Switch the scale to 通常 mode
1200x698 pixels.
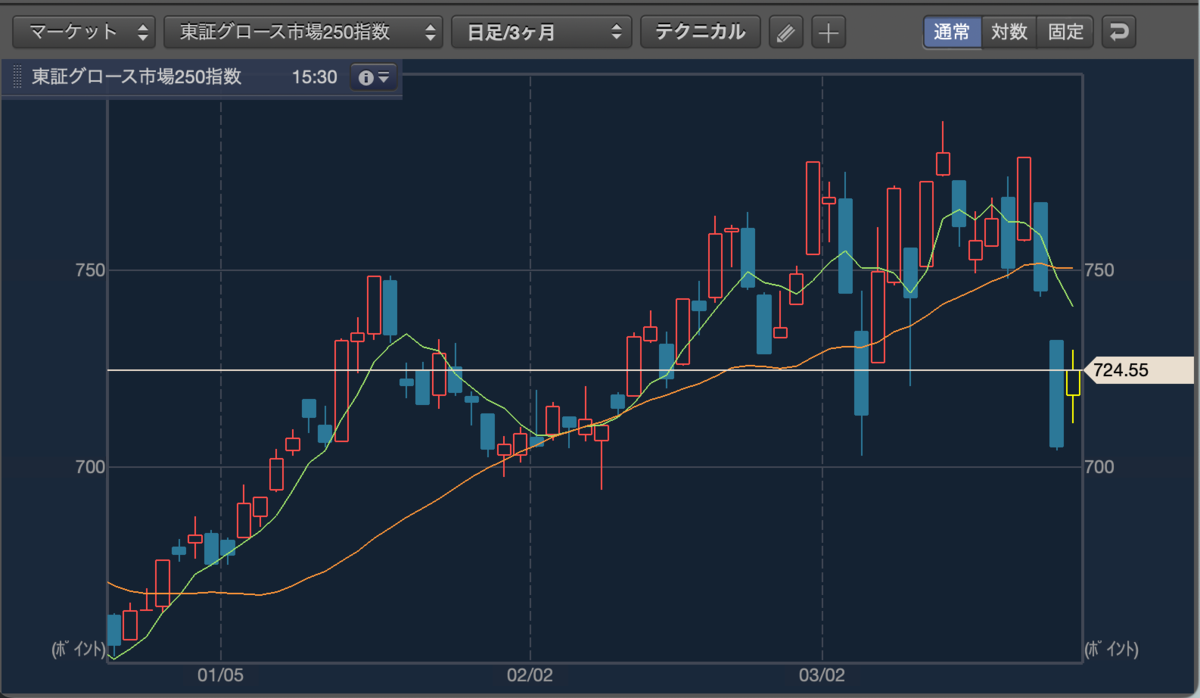point(952,31)
